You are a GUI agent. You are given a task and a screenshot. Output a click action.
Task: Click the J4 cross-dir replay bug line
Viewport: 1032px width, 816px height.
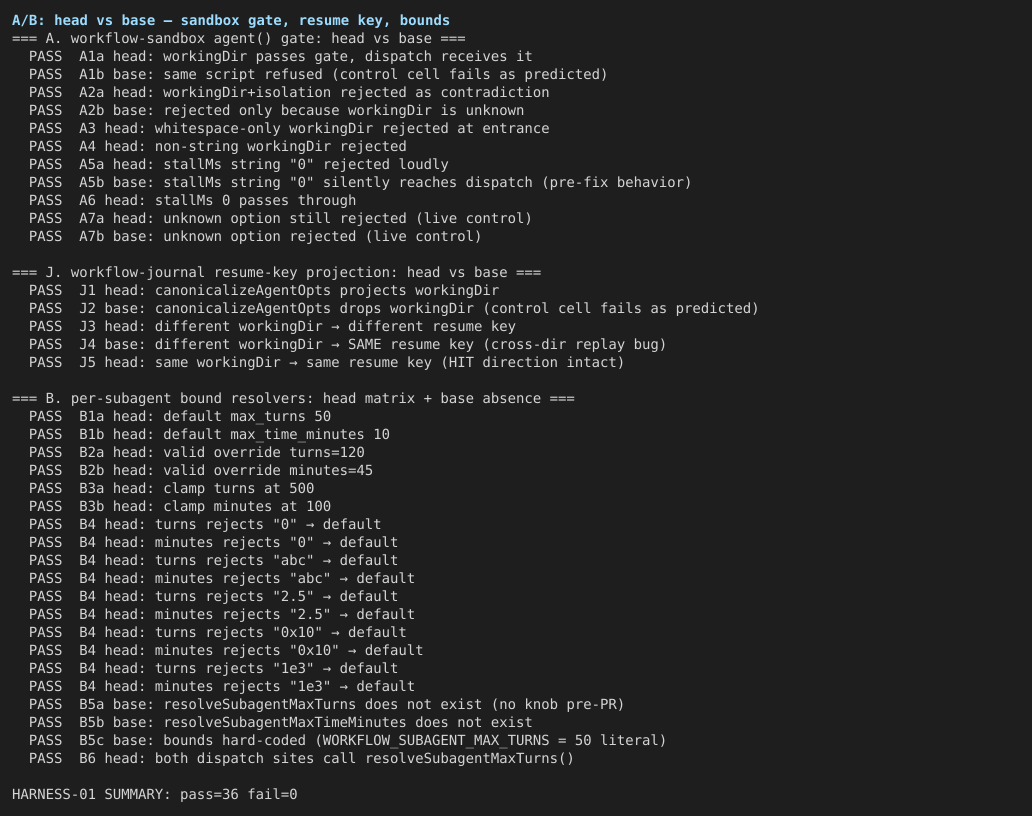(348, 344)
